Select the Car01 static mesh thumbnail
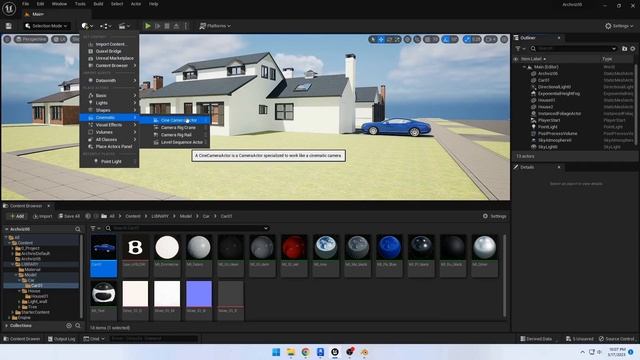640x360 pixels. [103, 256]
